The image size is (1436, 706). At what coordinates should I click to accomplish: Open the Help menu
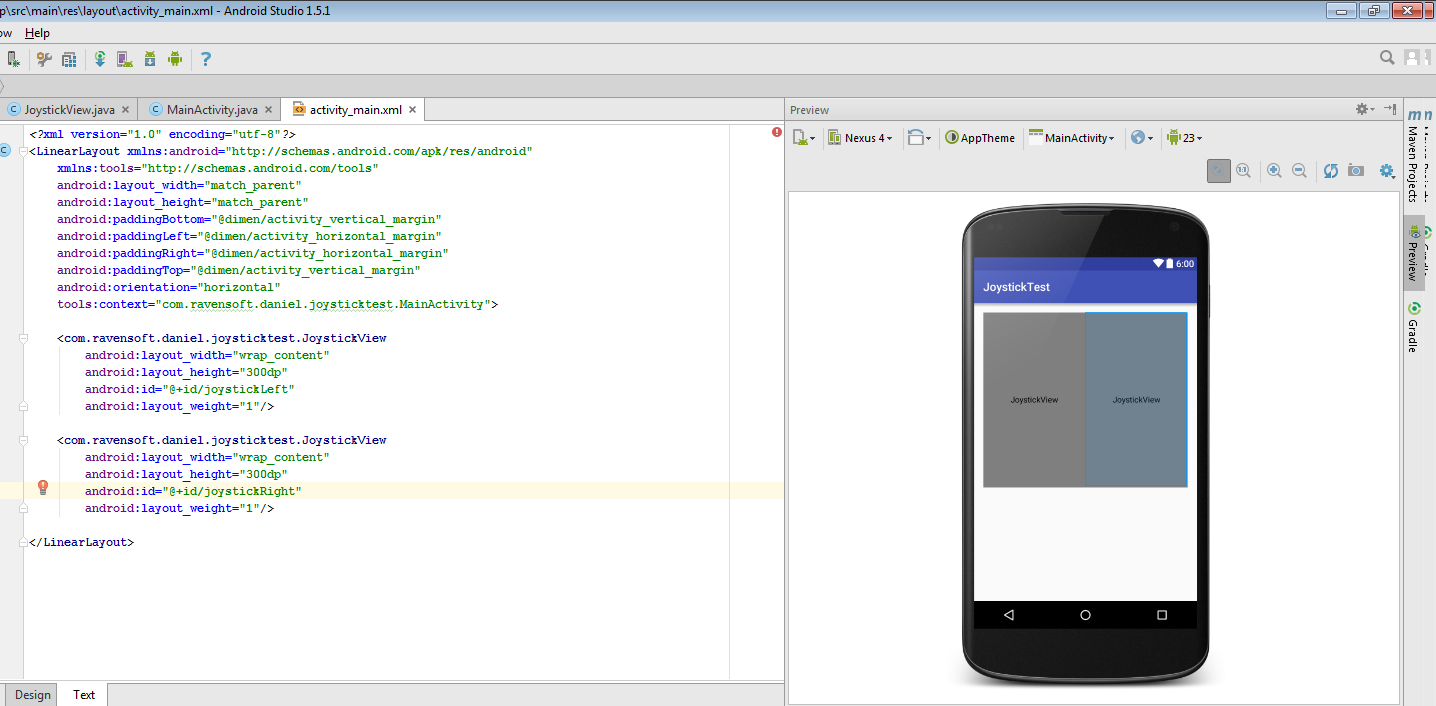(x=37, y=33)
